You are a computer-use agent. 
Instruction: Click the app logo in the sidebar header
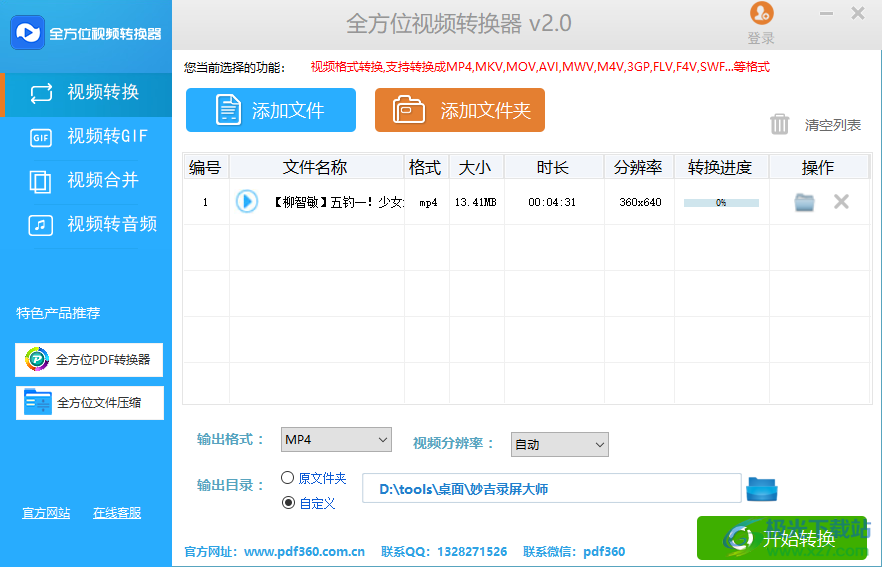27,33
